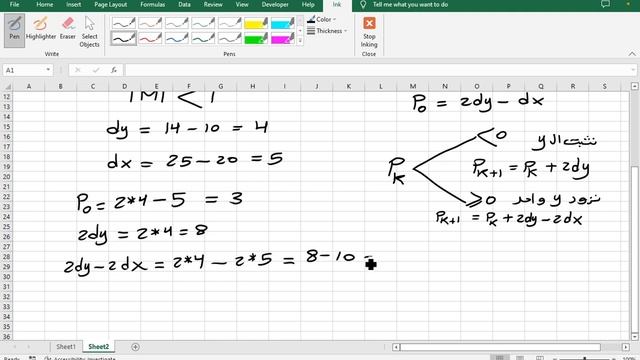This screenshot has width=640, height=360.
Task: Choose the Eraser tool
Action: (67, 29)
